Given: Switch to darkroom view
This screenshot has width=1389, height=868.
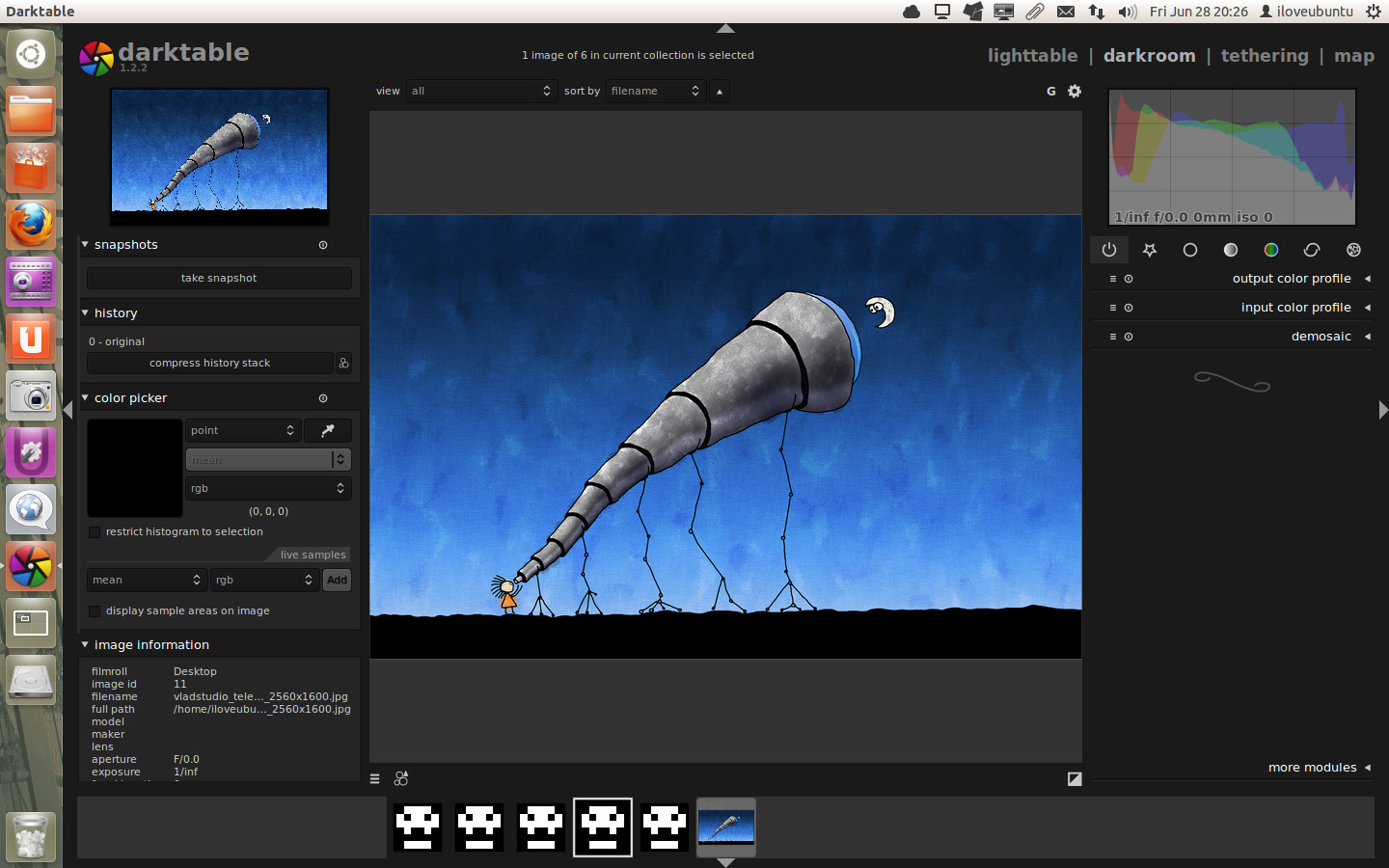Looking at the screenshot, I should click(x=1149, y=56).
